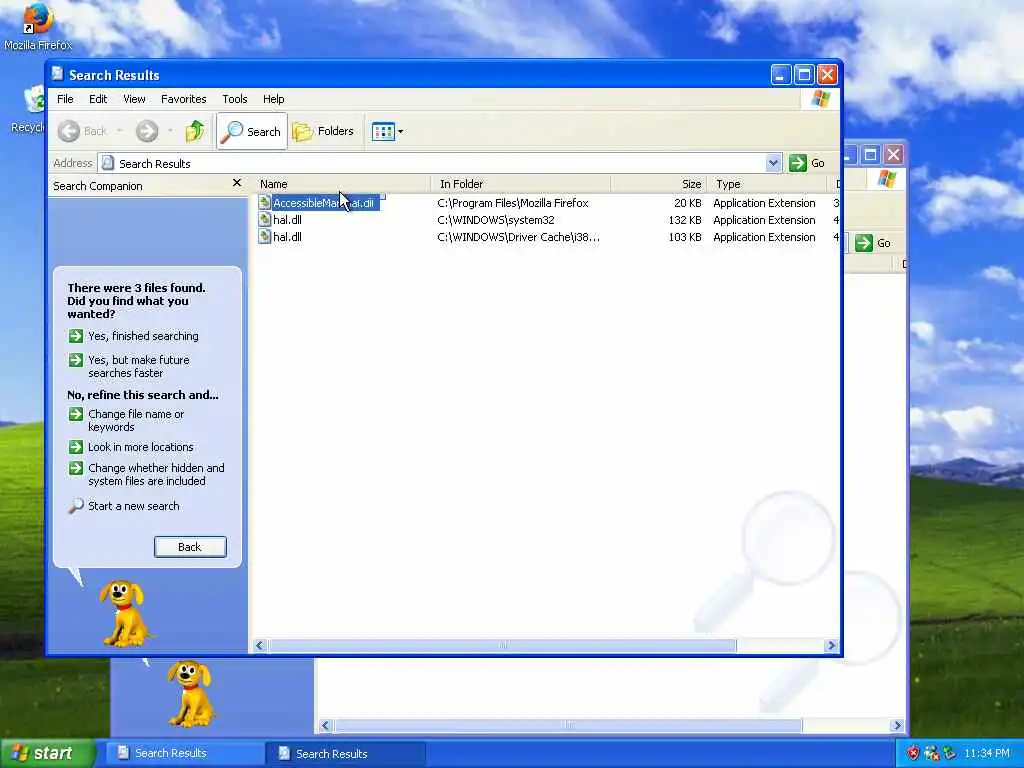Click the Back arrow toolbar icon
The height and width of the screenshot is (768, 1024).
pyautogui.click(x=69, y=131)
